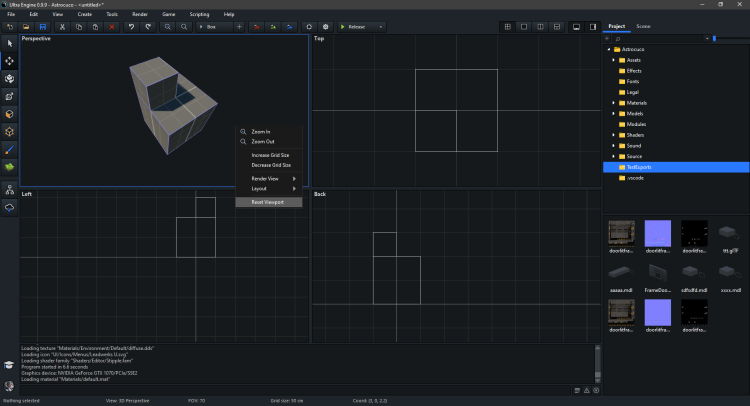750x406 pixels.
Task: Select the arrow pointer tool in left sidebar
Action: (x=10, y=44)
